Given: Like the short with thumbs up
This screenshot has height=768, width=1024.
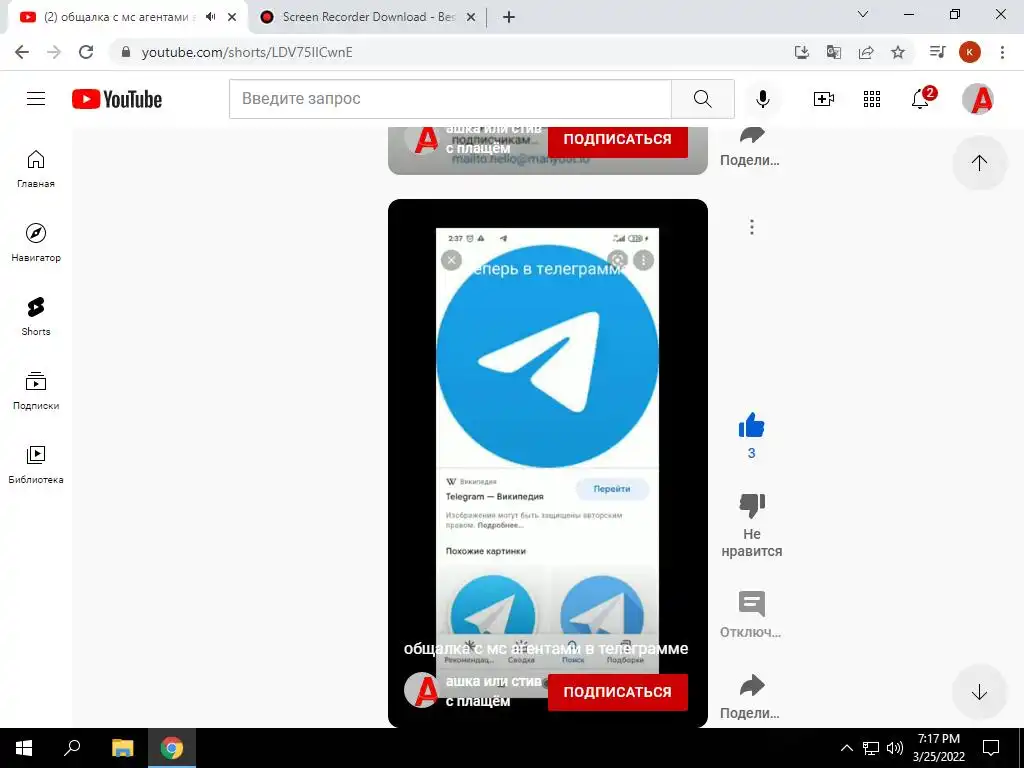Looking at the screenshot, I should coord(752,426).
